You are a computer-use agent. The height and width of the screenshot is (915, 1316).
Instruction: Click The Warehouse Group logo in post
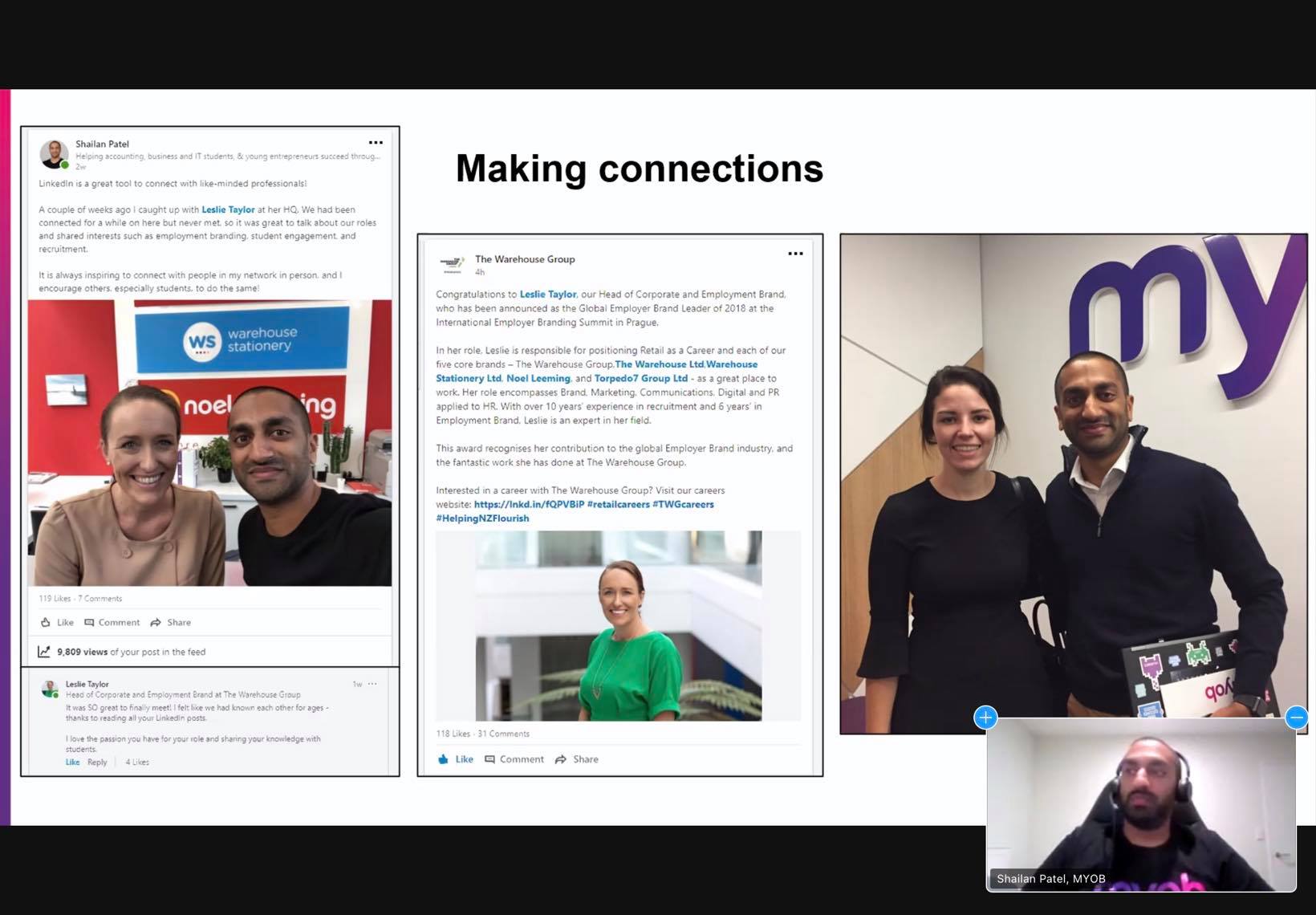pos(453,264)
